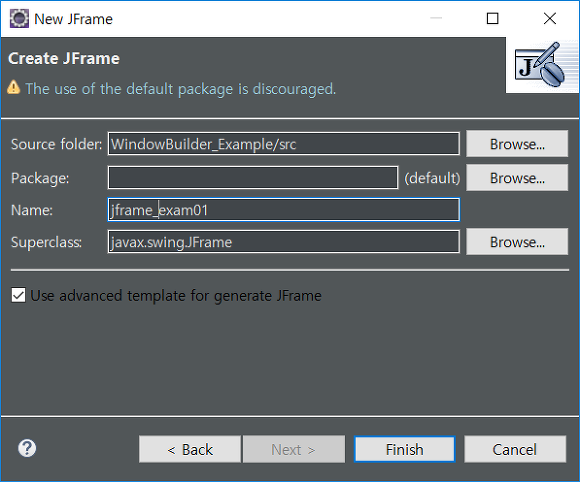The width and height of the screenshot is (580, 482).
Task: Focus the Source folder text field
Action: point(284,144)
